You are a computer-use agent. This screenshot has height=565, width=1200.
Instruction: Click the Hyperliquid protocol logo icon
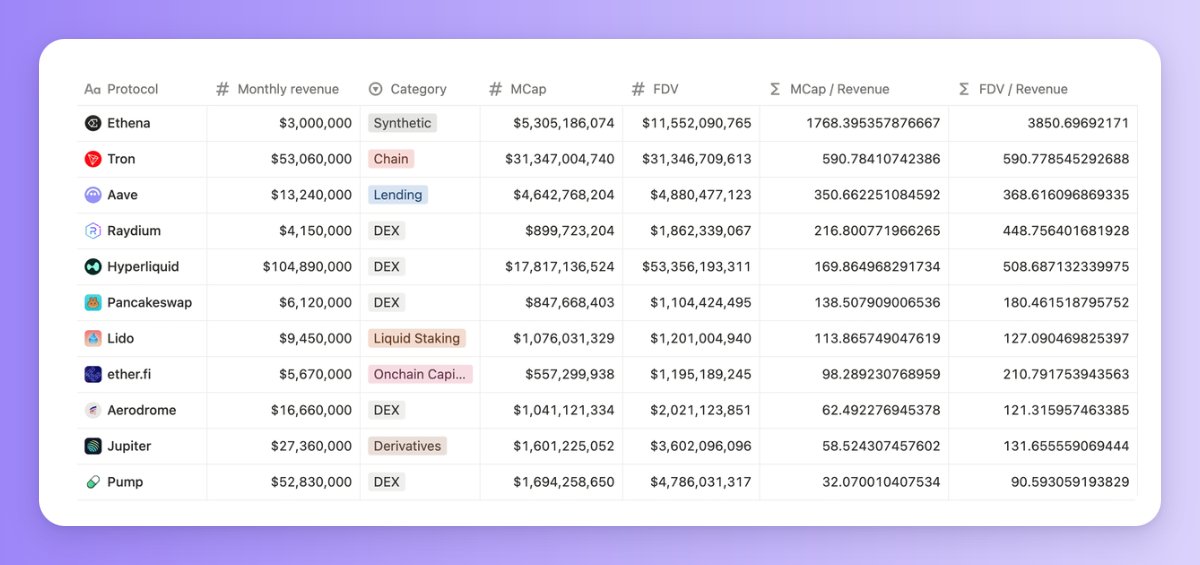click(93, 267)
